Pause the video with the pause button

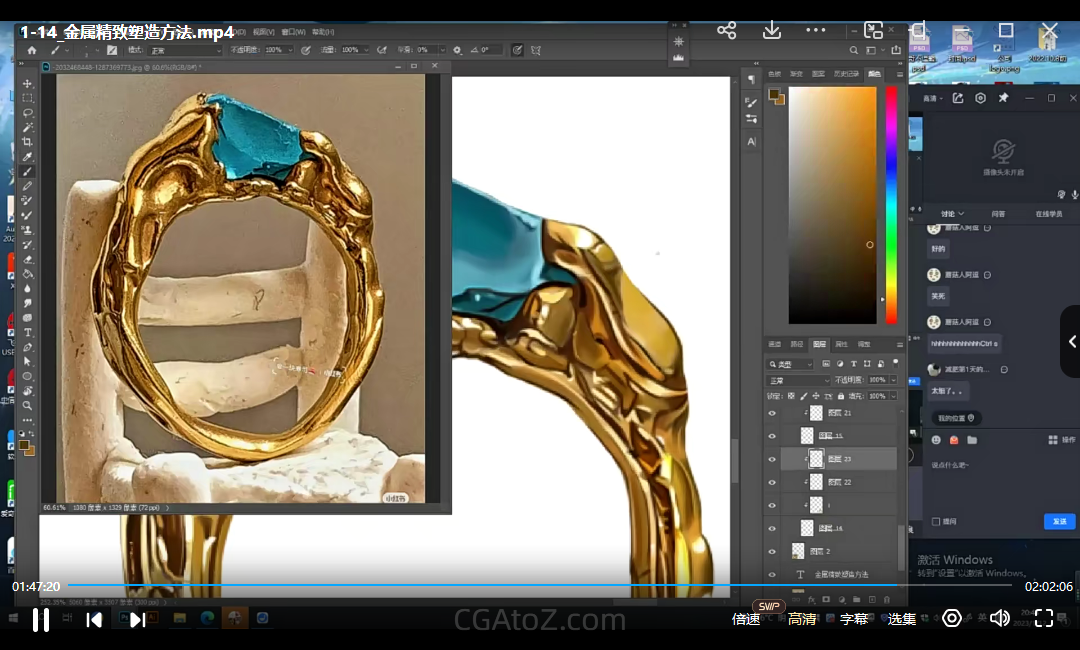pyautogui.click(x=41, y=619)
